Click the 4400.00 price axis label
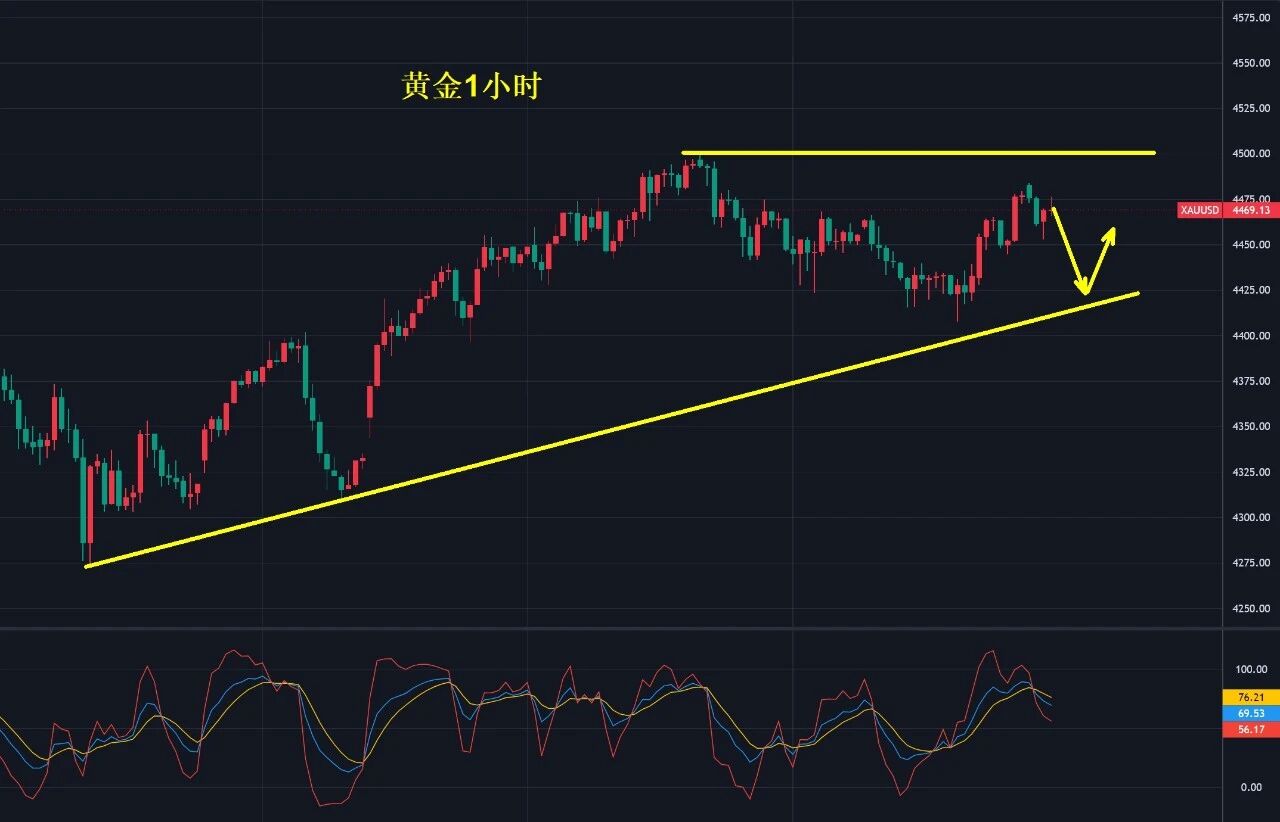1280x822 pixels. [x=1251, y=336]
